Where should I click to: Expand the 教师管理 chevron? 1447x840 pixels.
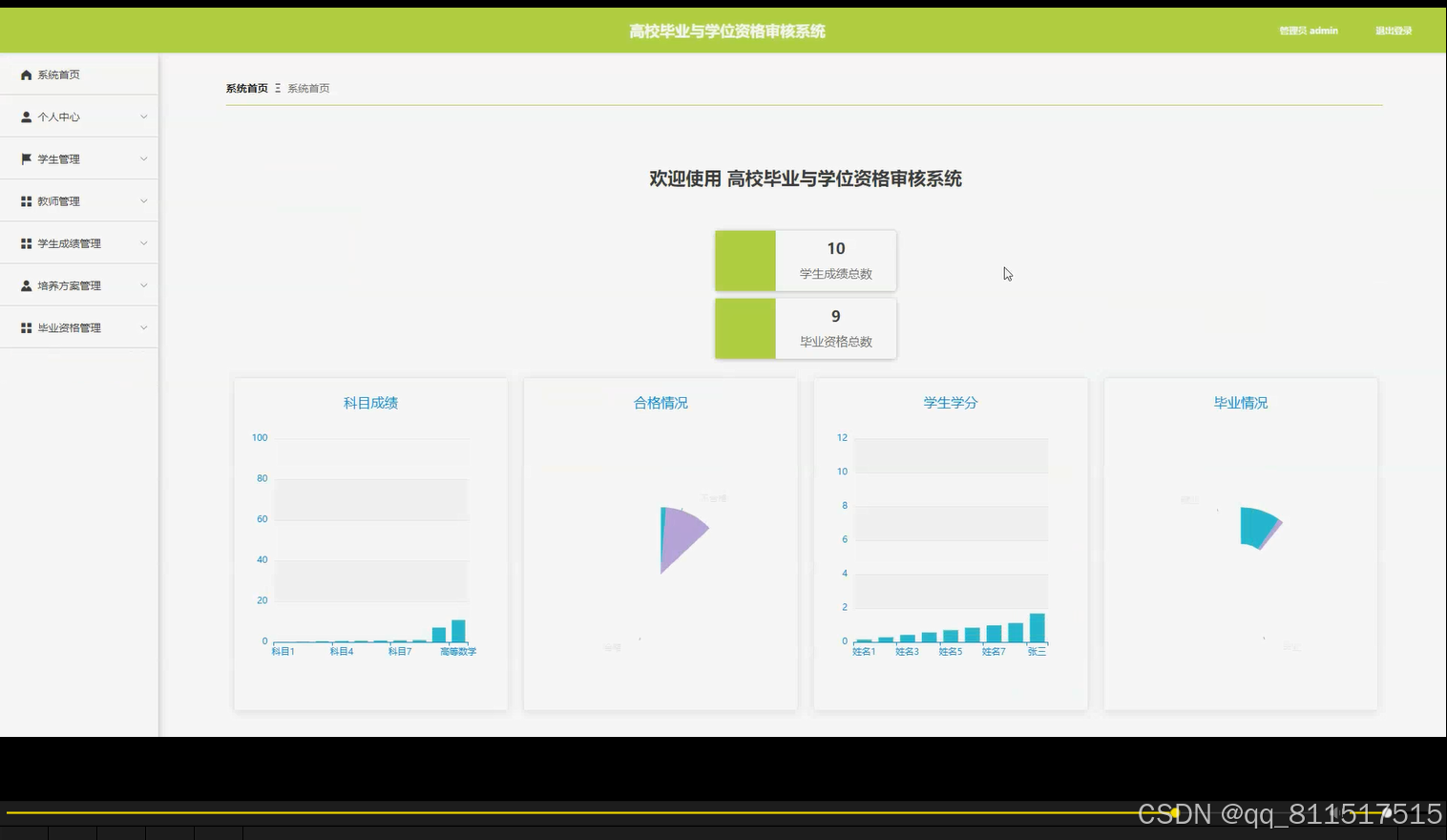coord(144,201)
